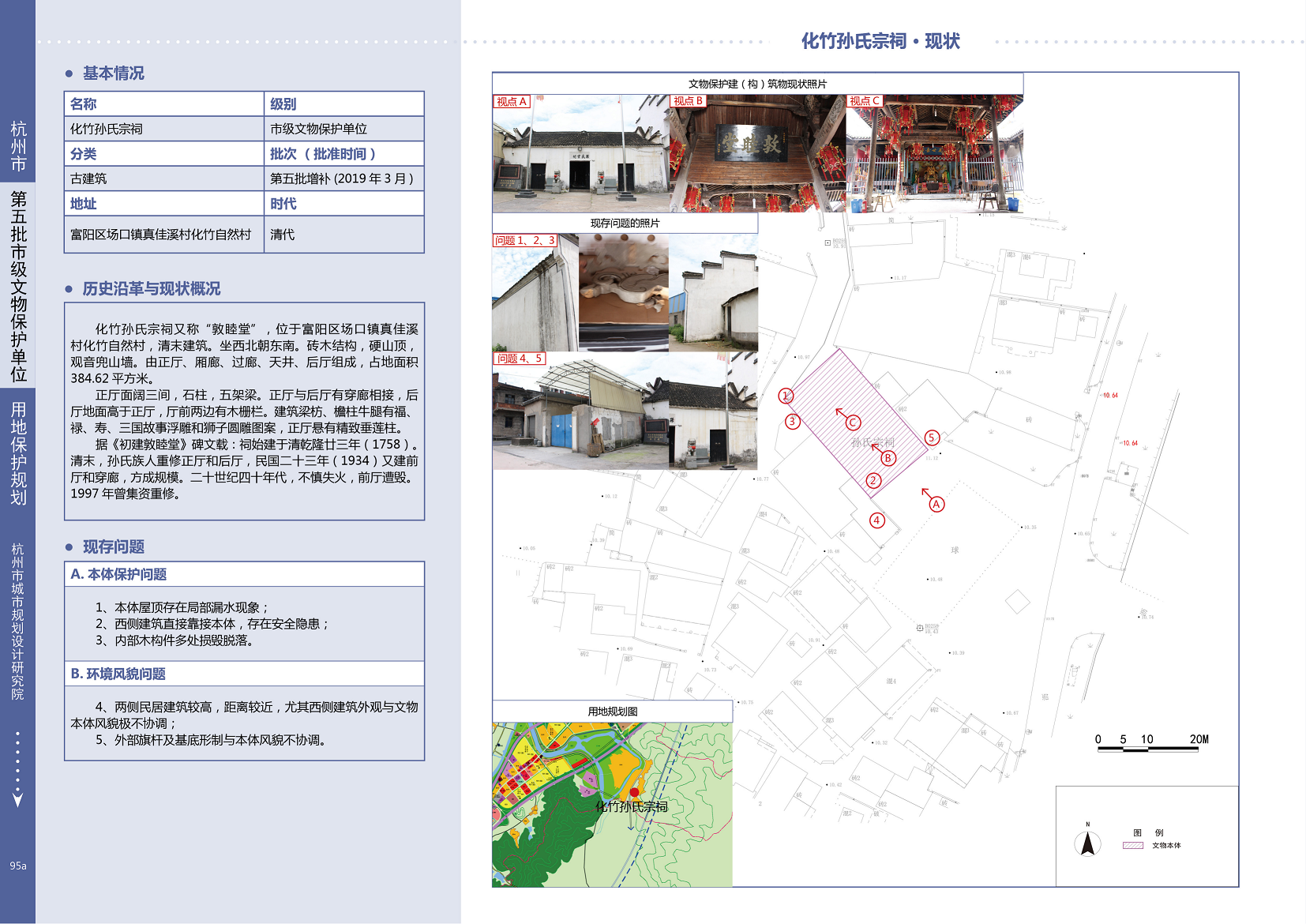Viewport: 1306px width, 924px height.
Task: Click the 古建筑 table cell
Action: pos(164,178)
